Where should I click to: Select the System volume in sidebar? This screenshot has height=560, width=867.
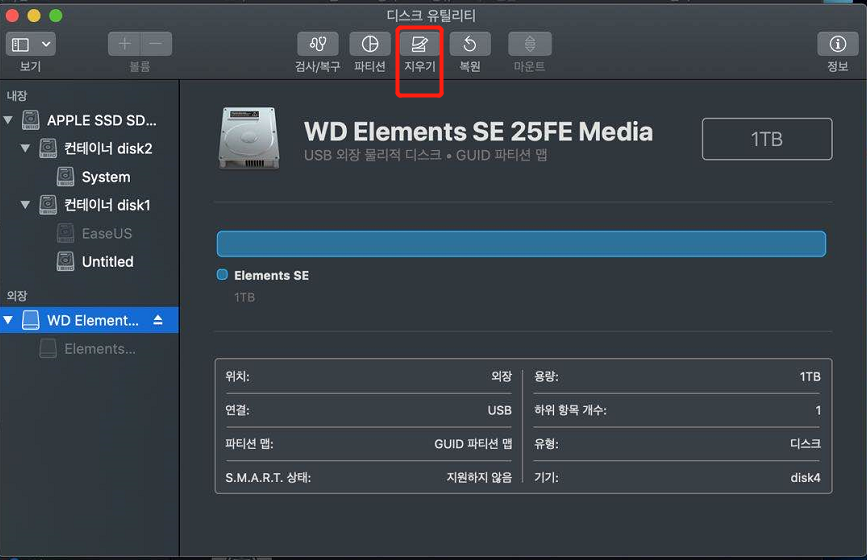[105, 177]
